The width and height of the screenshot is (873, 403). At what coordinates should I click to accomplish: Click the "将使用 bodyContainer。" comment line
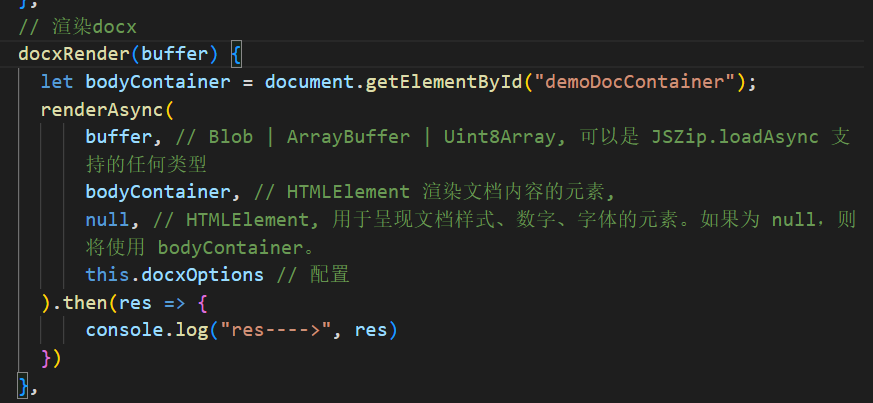[x=200, y=247]
